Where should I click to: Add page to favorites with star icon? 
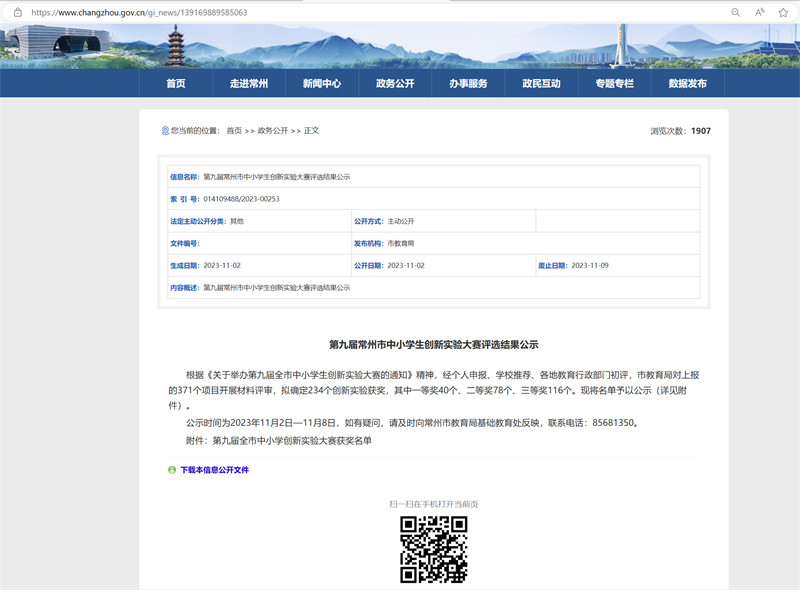coord(783,12)
